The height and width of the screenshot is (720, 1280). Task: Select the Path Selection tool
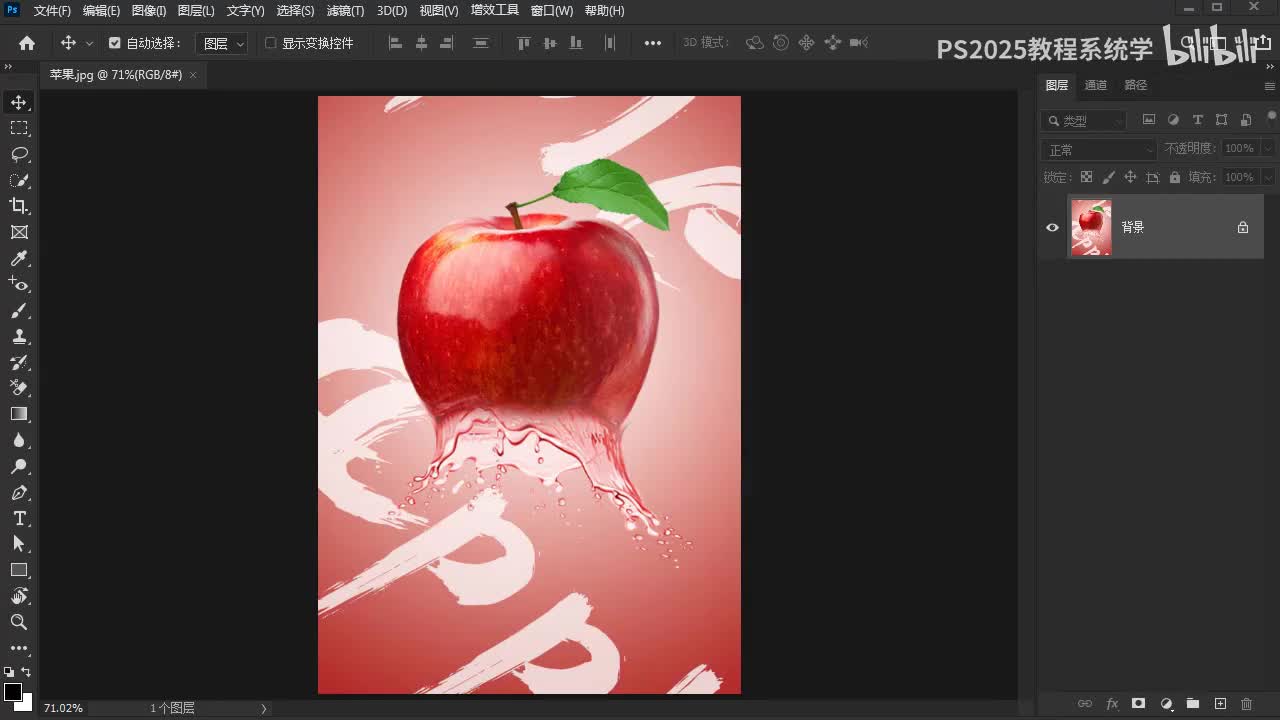pos(19,544)
